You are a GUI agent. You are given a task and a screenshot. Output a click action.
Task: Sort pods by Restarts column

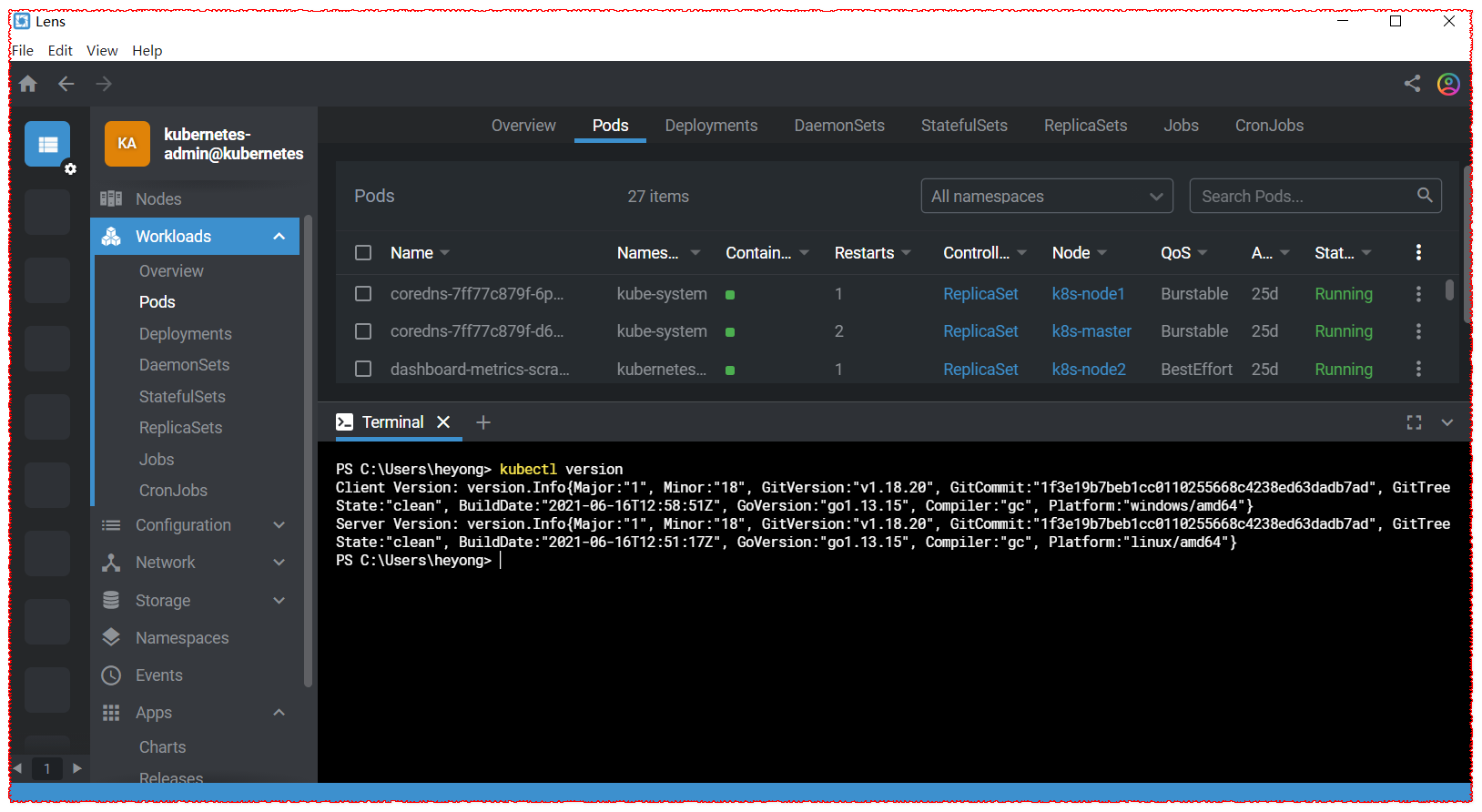click(x=872, y=253)
